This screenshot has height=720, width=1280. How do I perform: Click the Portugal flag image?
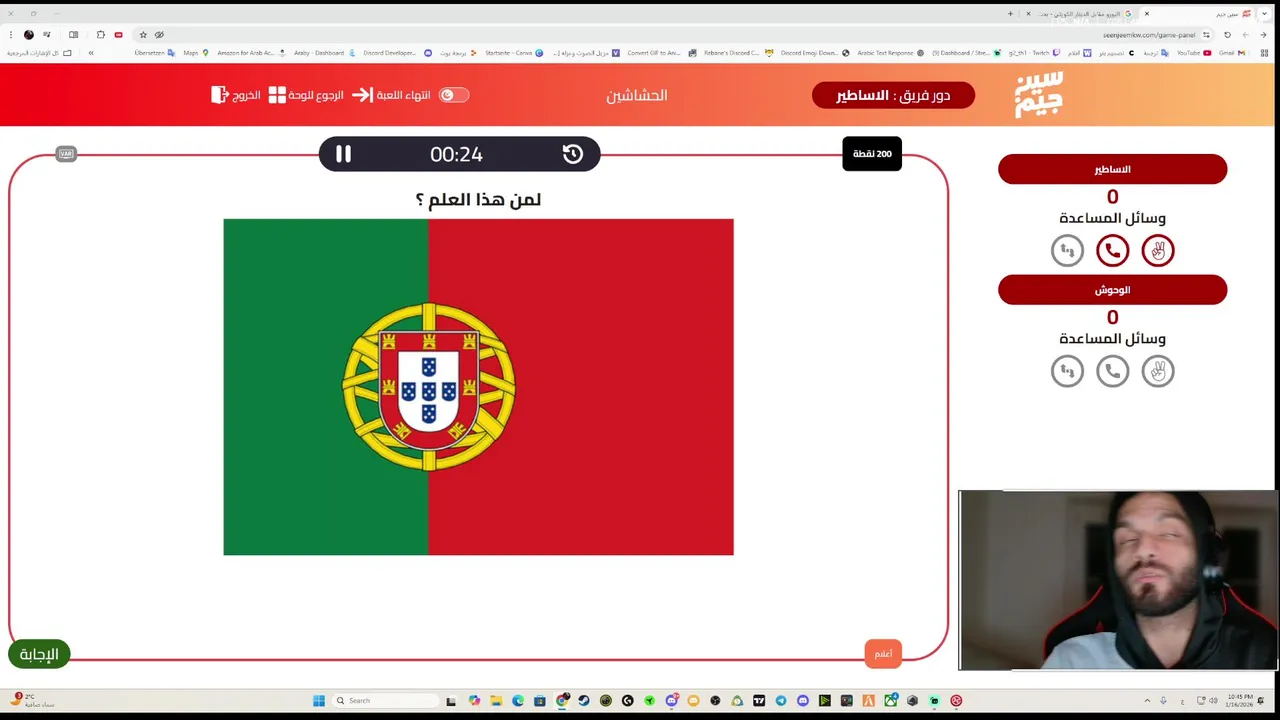pos(478,387)
